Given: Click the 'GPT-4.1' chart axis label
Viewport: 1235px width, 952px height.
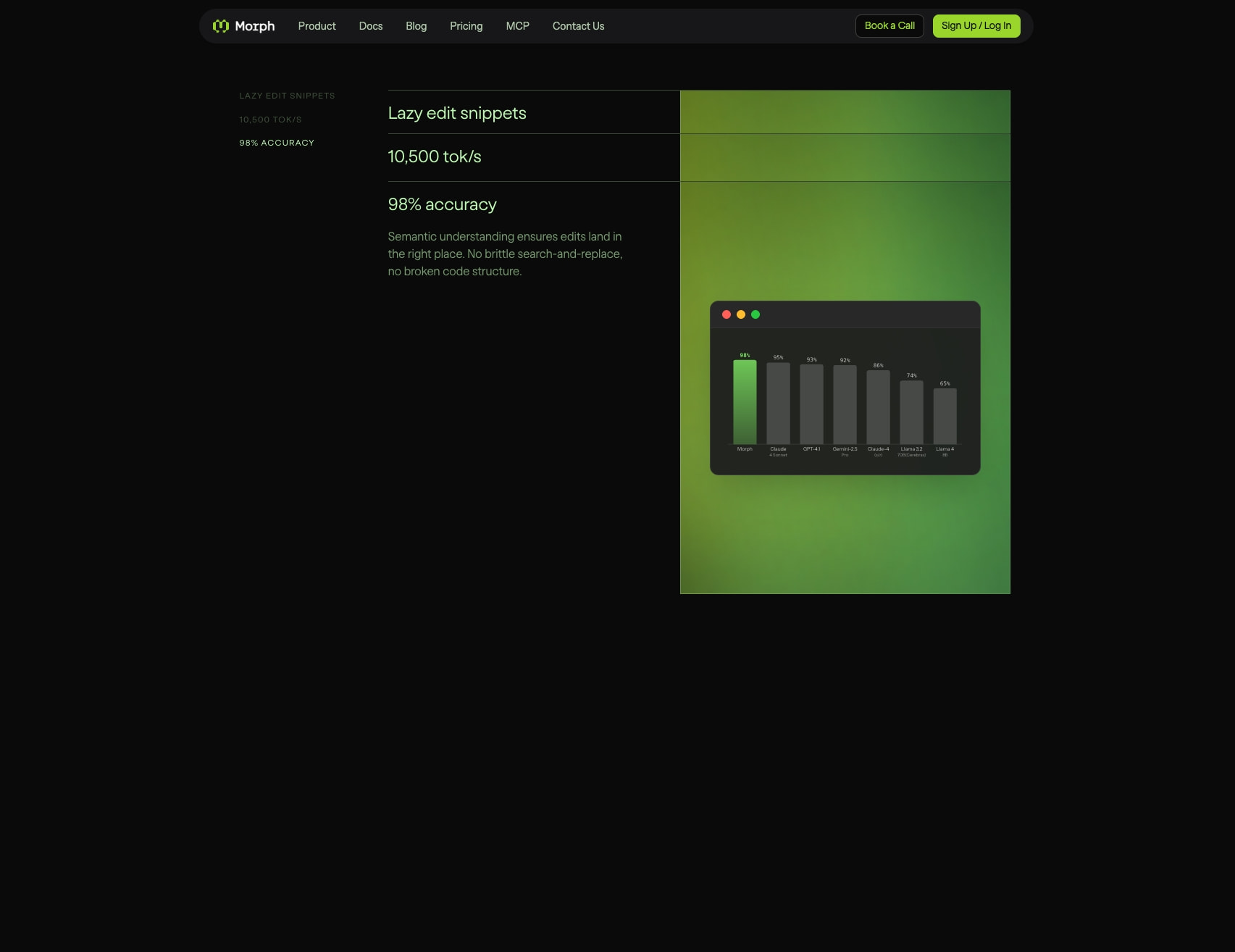Looking at the screenshot, I should click(811, 449).
